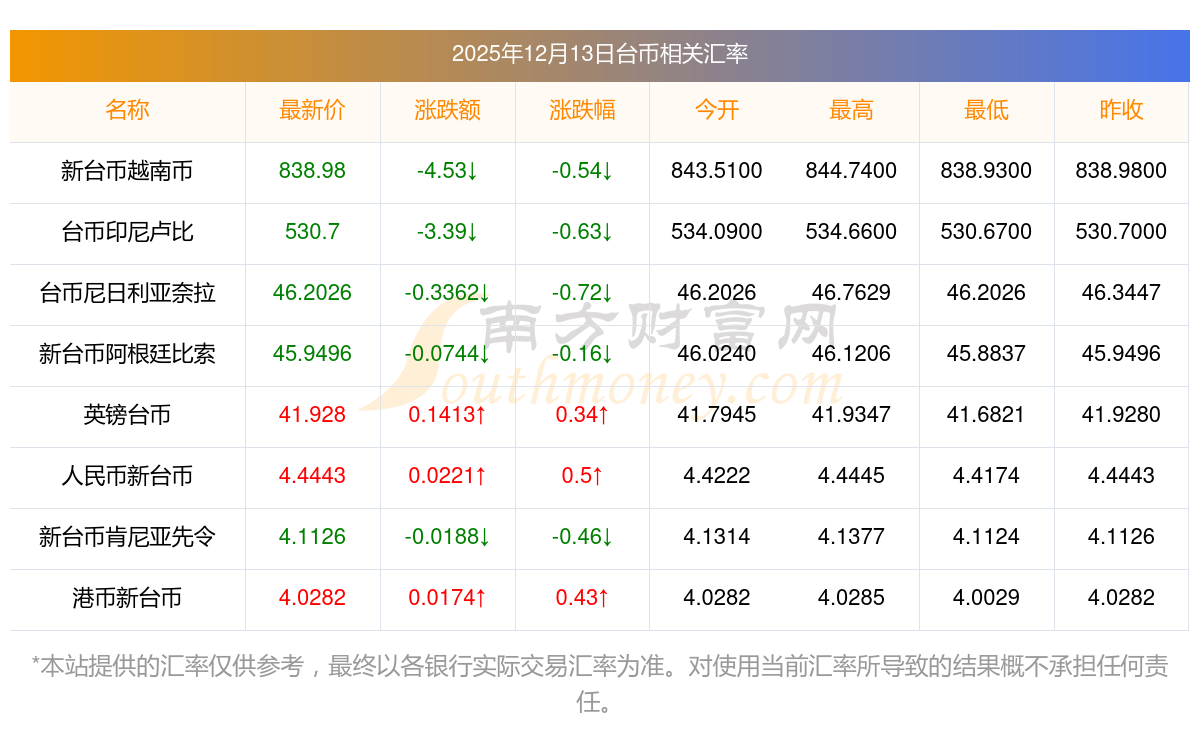Click highest price 844.7400
The width and height of the screenshot is (1200, 733).
click(x=852, y=171)
